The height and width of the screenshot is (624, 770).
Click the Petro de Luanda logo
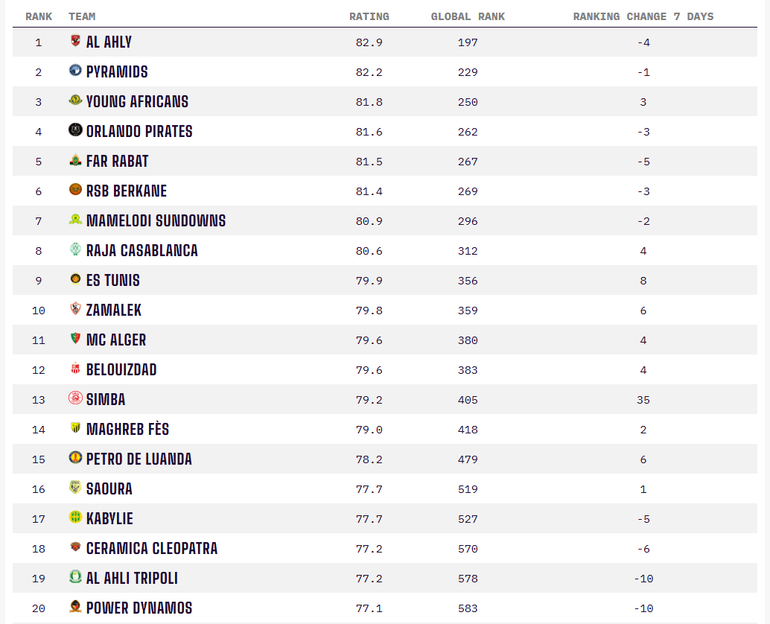point(75,458)
